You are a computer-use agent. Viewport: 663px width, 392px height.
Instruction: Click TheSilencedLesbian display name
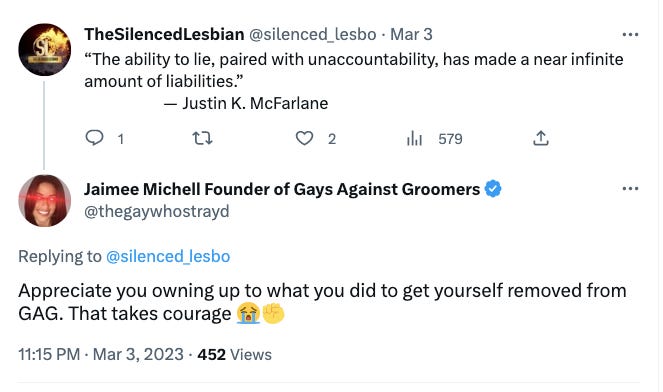tap(164, 34)
